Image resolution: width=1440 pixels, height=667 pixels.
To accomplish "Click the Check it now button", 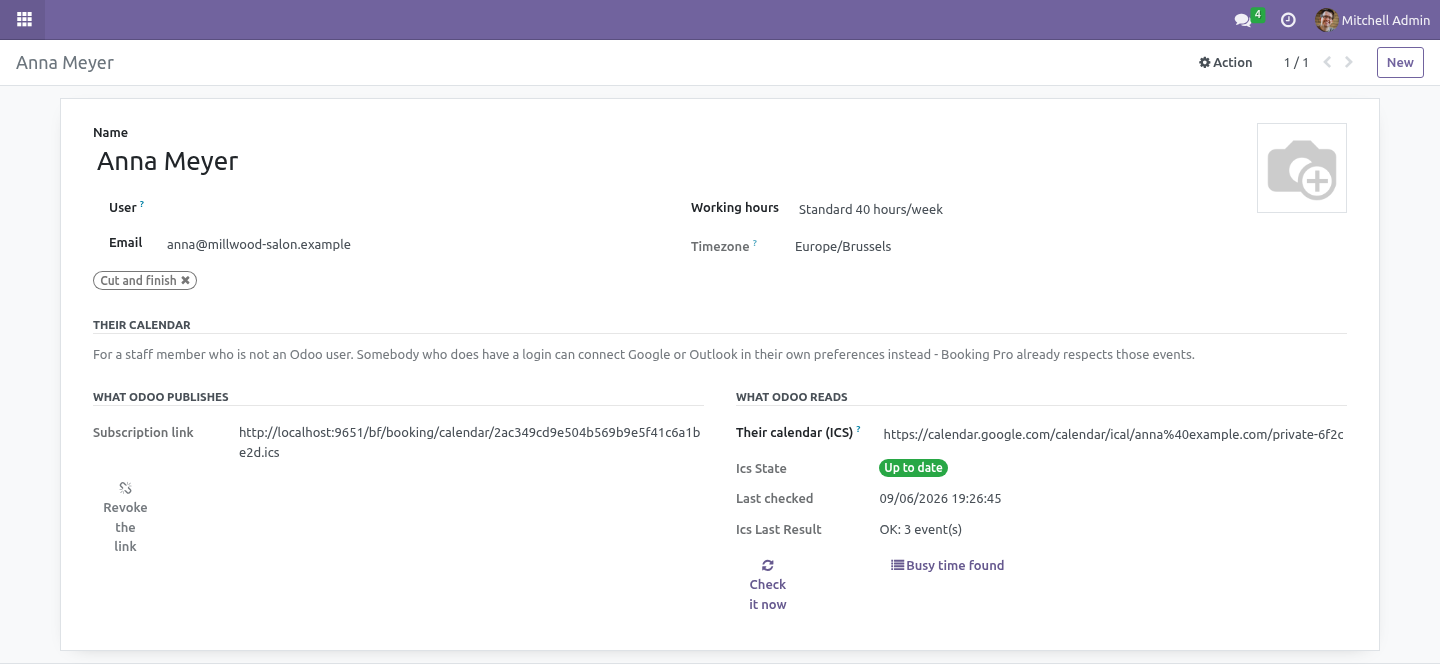I will [x=768, y=585].
